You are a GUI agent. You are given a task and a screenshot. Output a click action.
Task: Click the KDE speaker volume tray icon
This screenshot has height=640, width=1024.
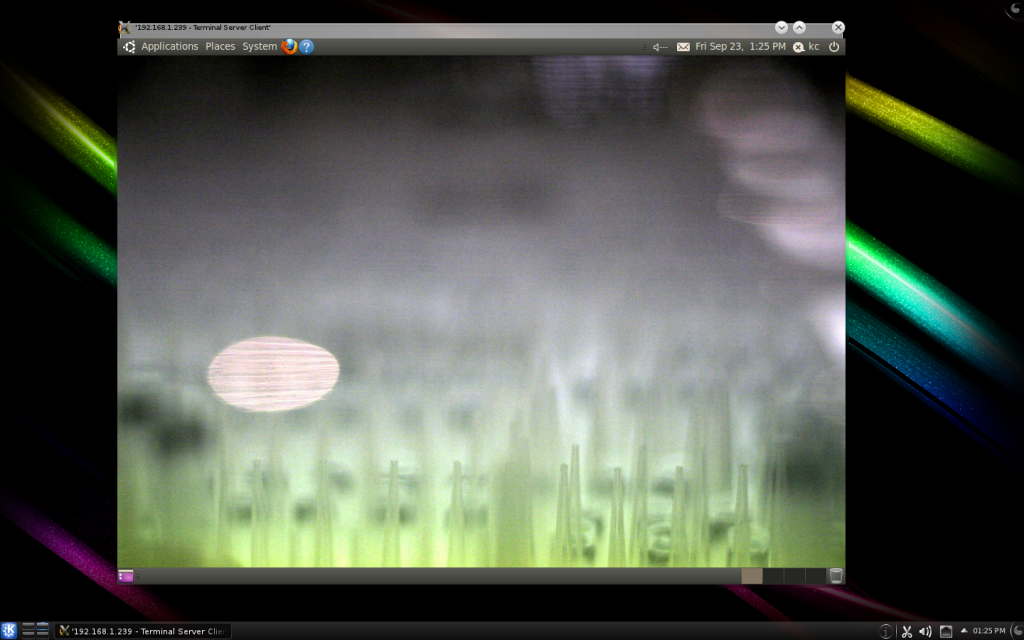pos(925,631)
